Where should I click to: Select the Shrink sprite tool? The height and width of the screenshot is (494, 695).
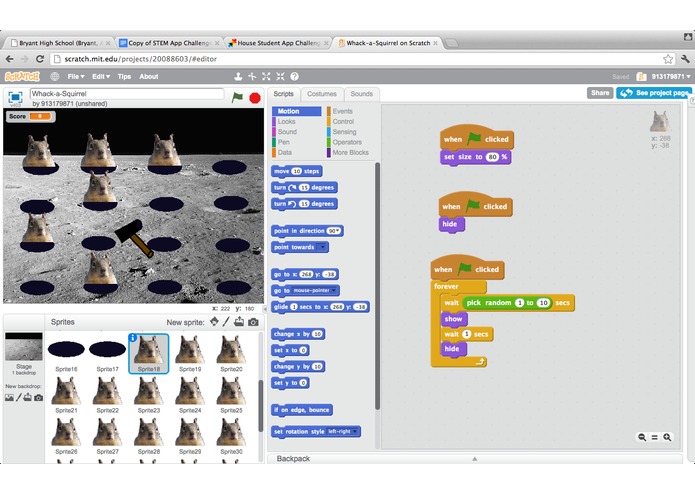click(280, 77)
